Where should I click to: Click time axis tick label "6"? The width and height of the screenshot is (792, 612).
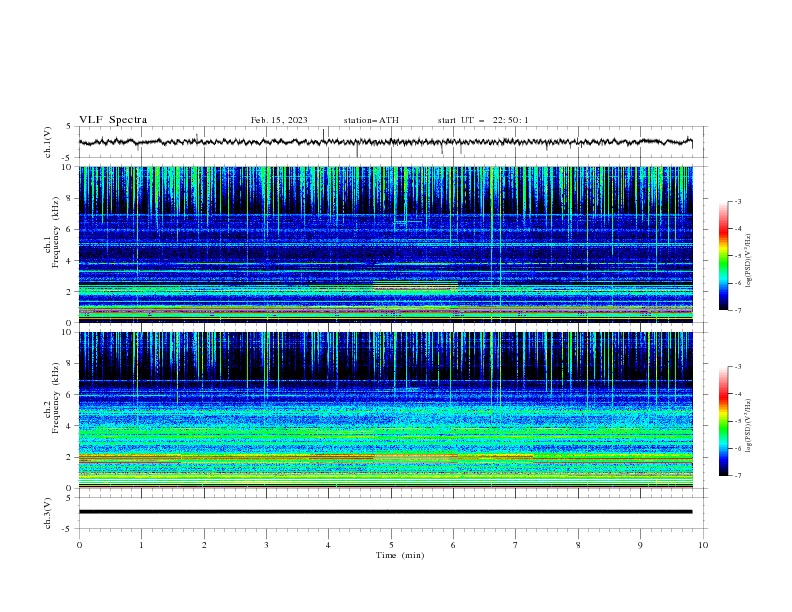coord(453,545)
